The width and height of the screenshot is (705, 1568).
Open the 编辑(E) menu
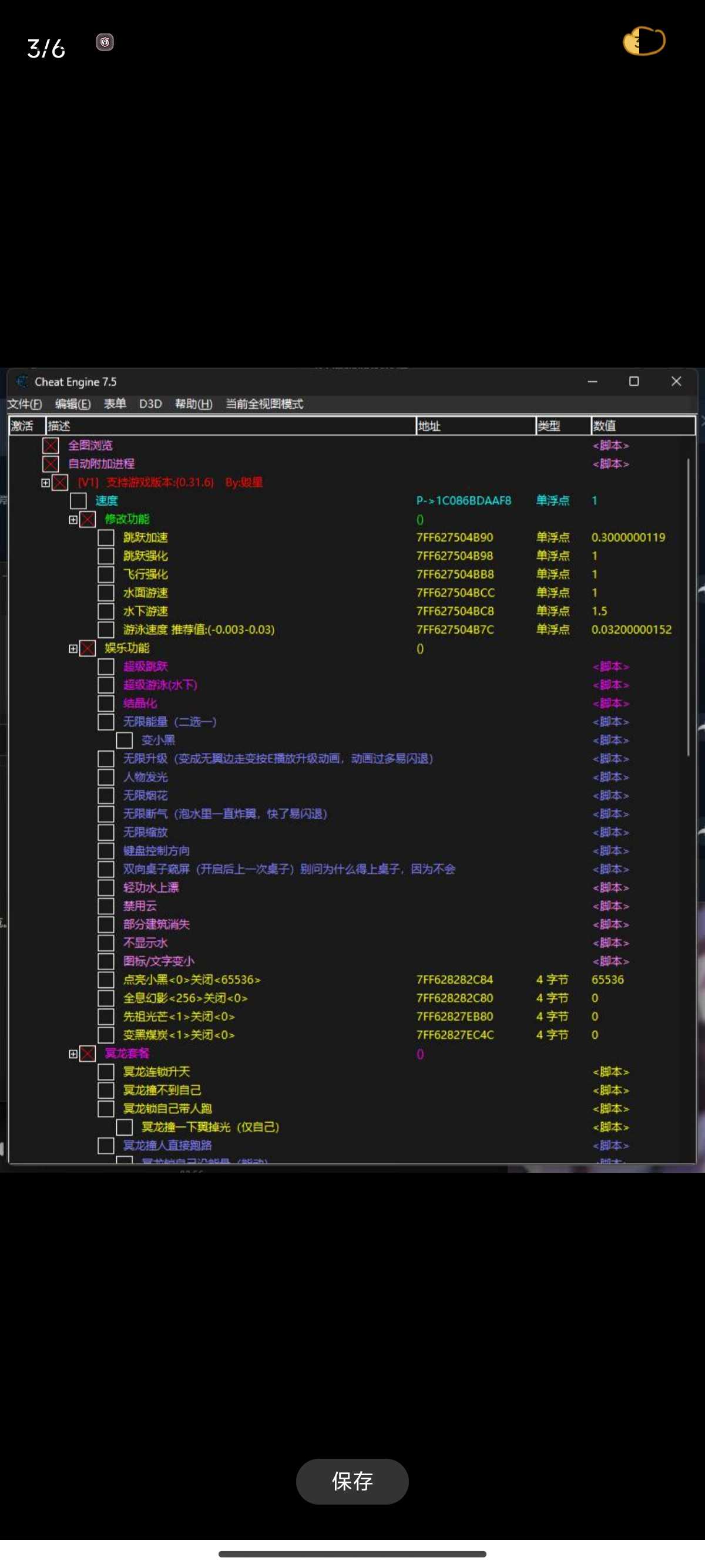click(x=72, y=403)
